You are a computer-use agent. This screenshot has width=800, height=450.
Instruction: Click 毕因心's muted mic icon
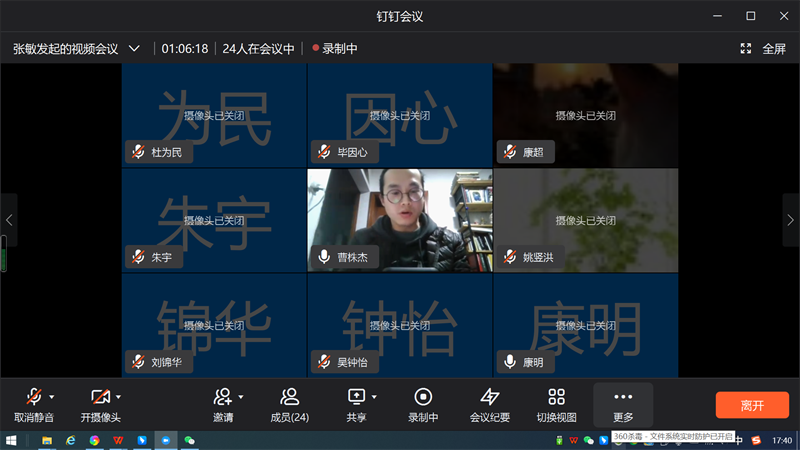click(x=324, y=152)
